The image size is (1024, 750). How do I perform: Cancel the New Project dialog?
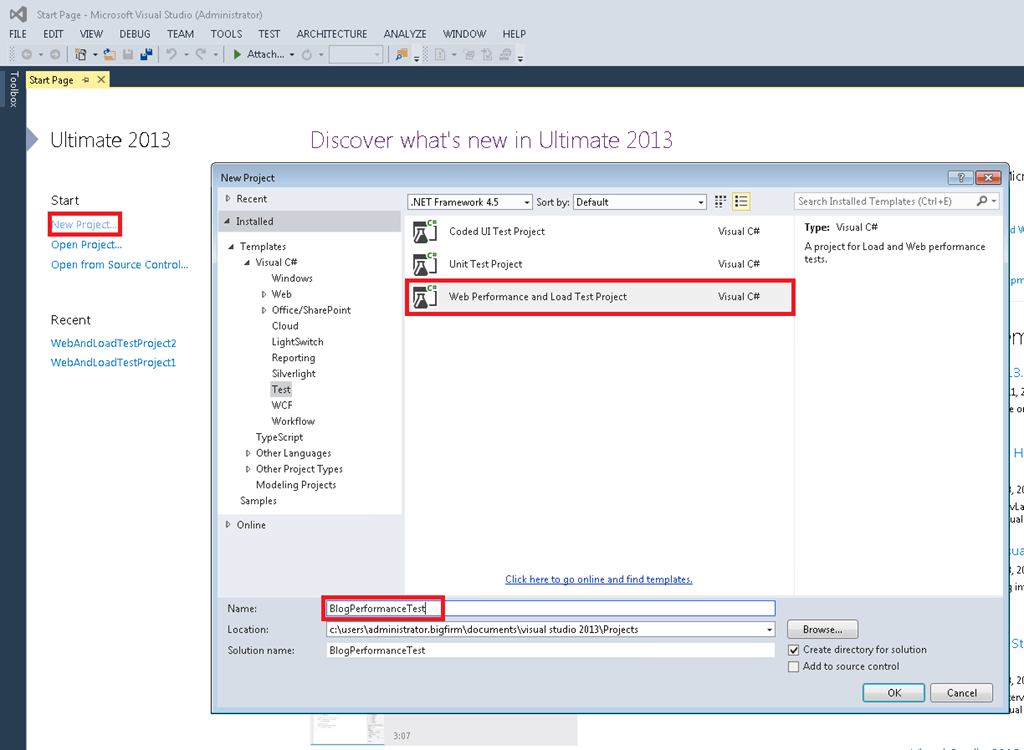pos(961,693)
